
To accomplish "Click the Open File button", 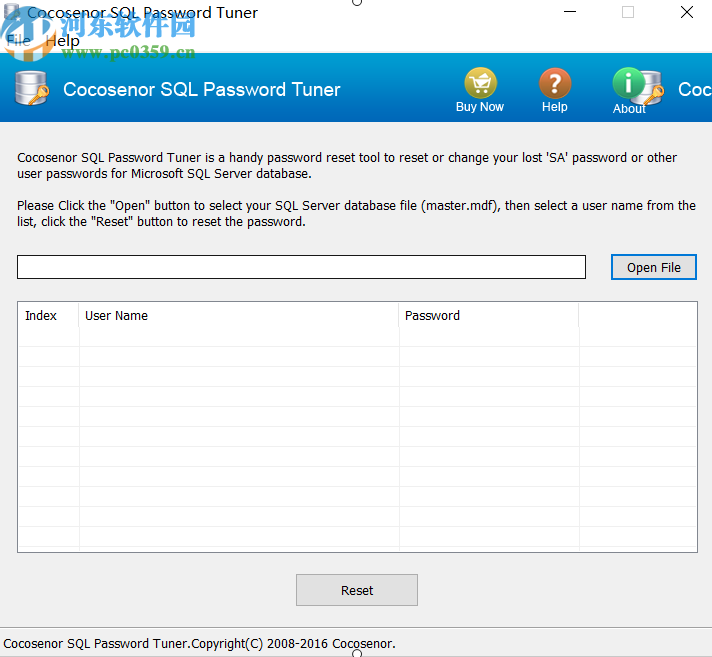I will point(653,267).
